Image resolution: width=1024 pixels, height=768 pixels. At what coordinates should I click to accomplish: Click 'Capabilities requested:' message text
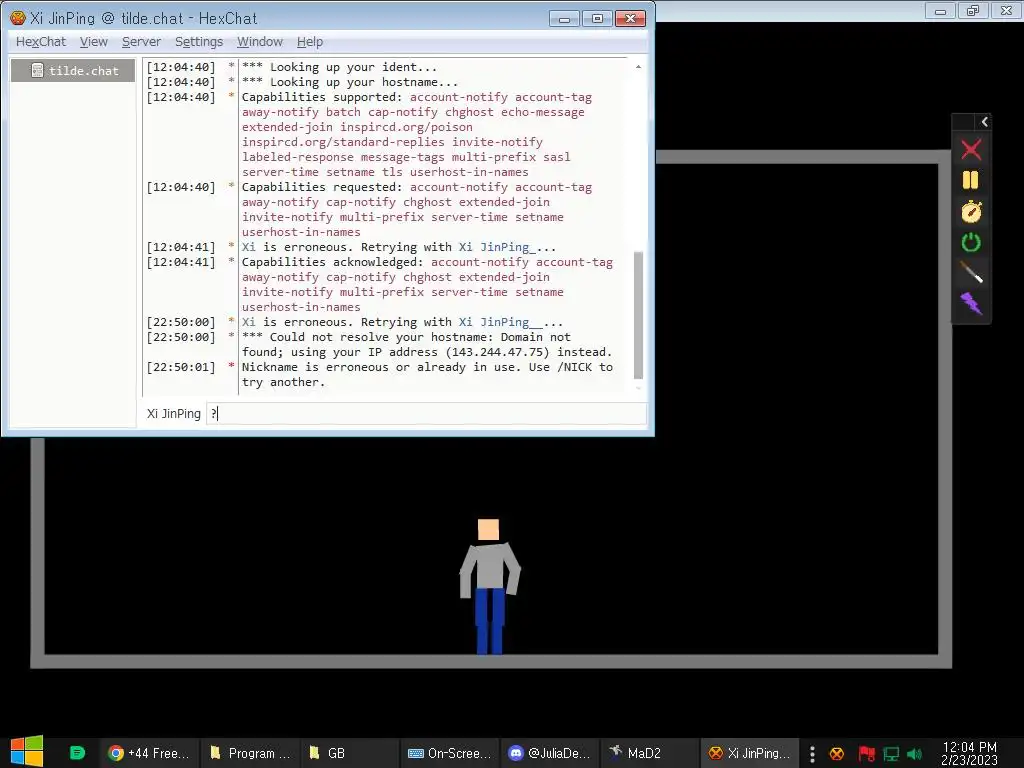coord(321,187)
